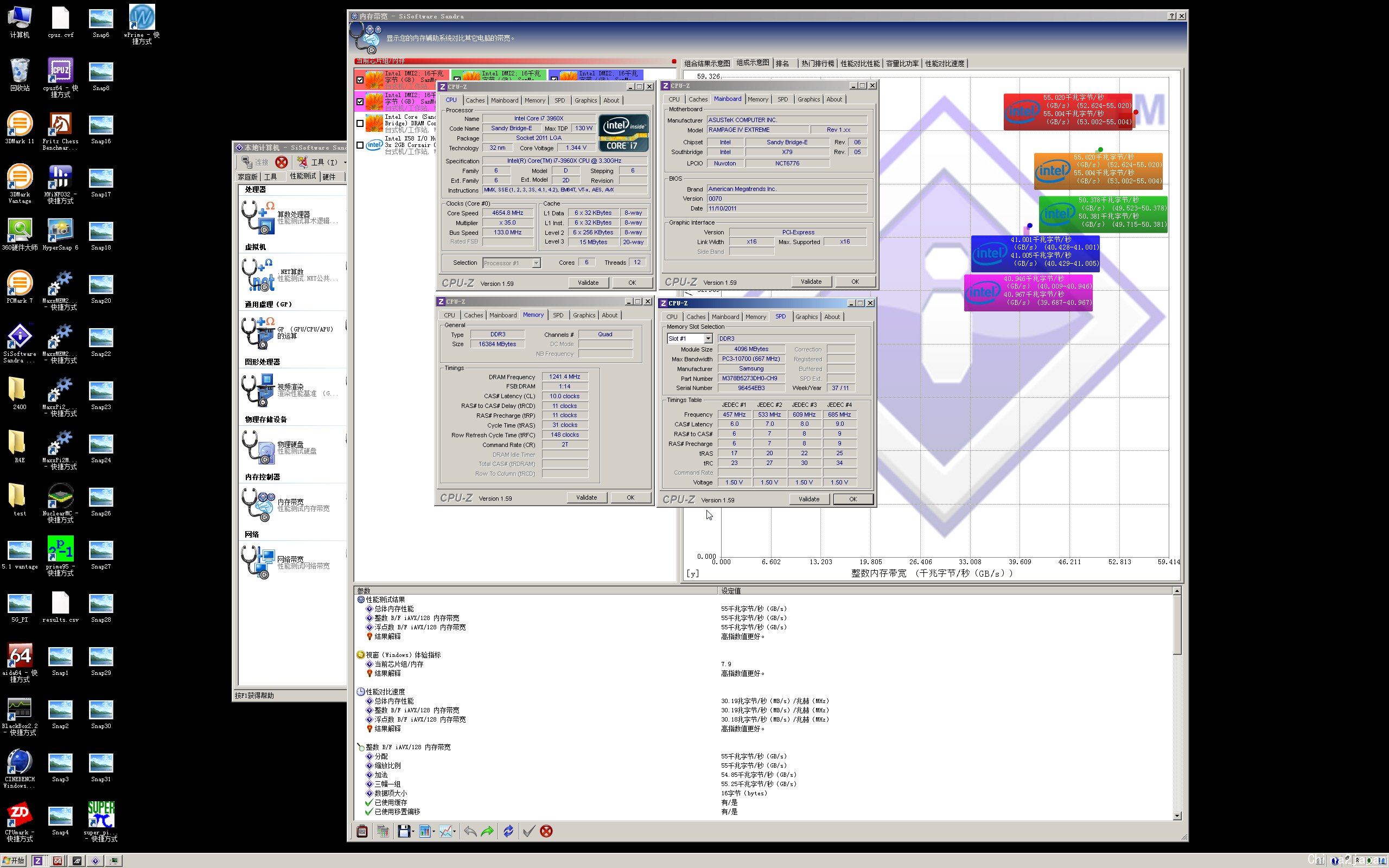1389x868 pixels.
Task: Collapse the 性能测试结果 tree section
Action: pyautogui.click(x=361, y=599)
